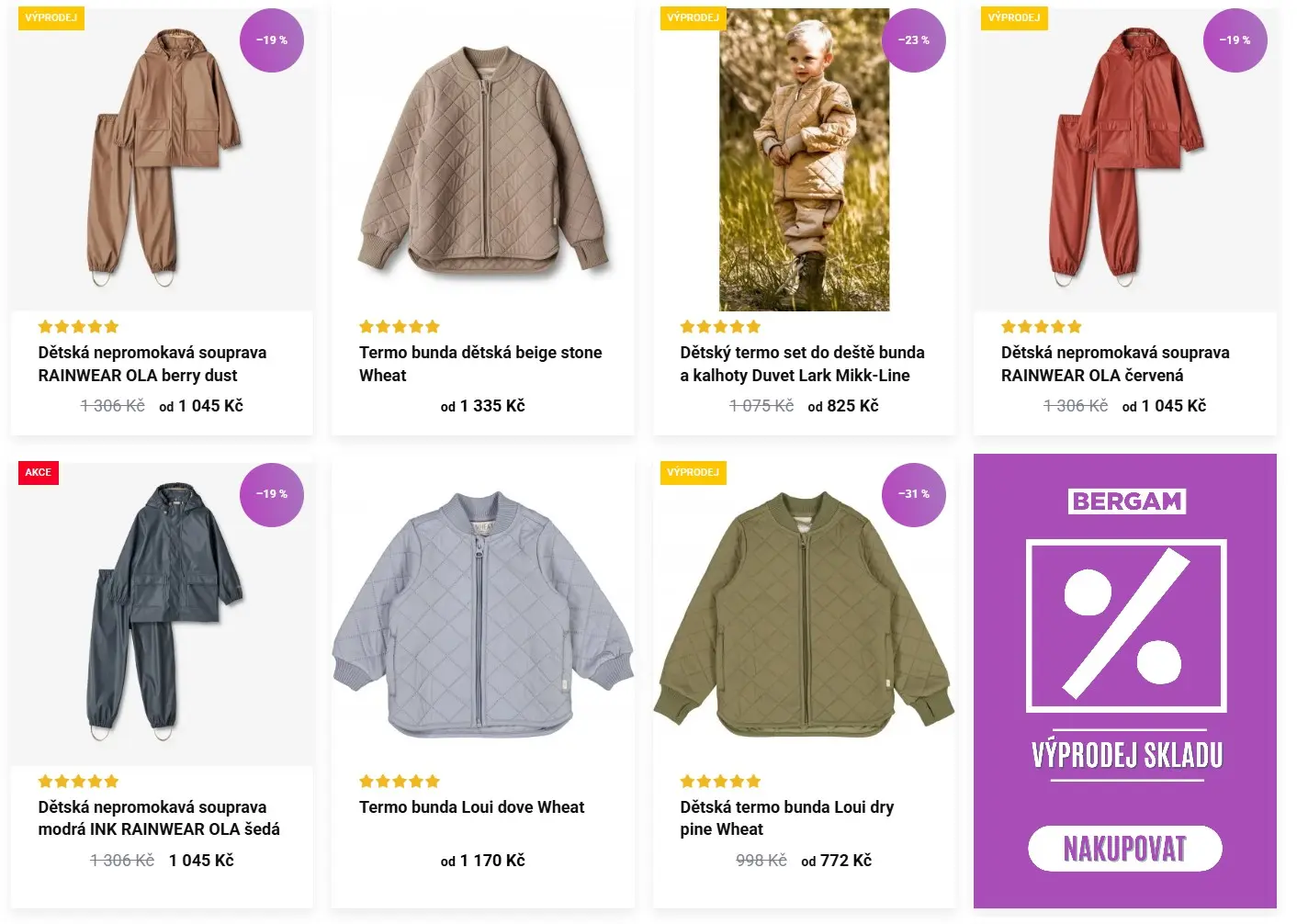The width and height of the screenshot is (1297, 924).
Task: Click the red AKCE label badge
Action: click(x=39, y=472)
